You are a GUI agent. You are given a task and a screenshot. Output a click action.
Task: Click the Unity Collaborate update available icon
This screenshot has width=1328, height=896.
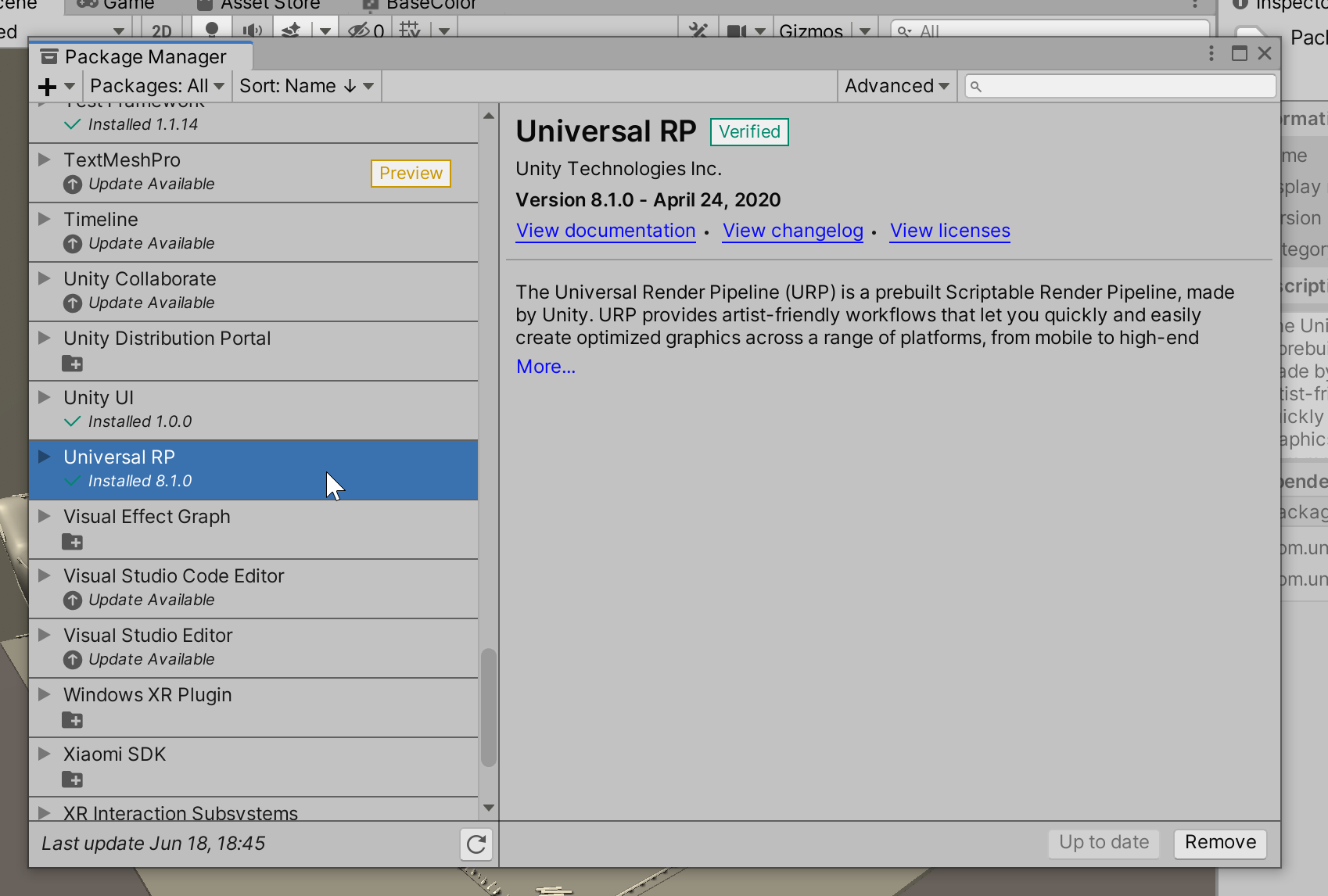point(73,303)
